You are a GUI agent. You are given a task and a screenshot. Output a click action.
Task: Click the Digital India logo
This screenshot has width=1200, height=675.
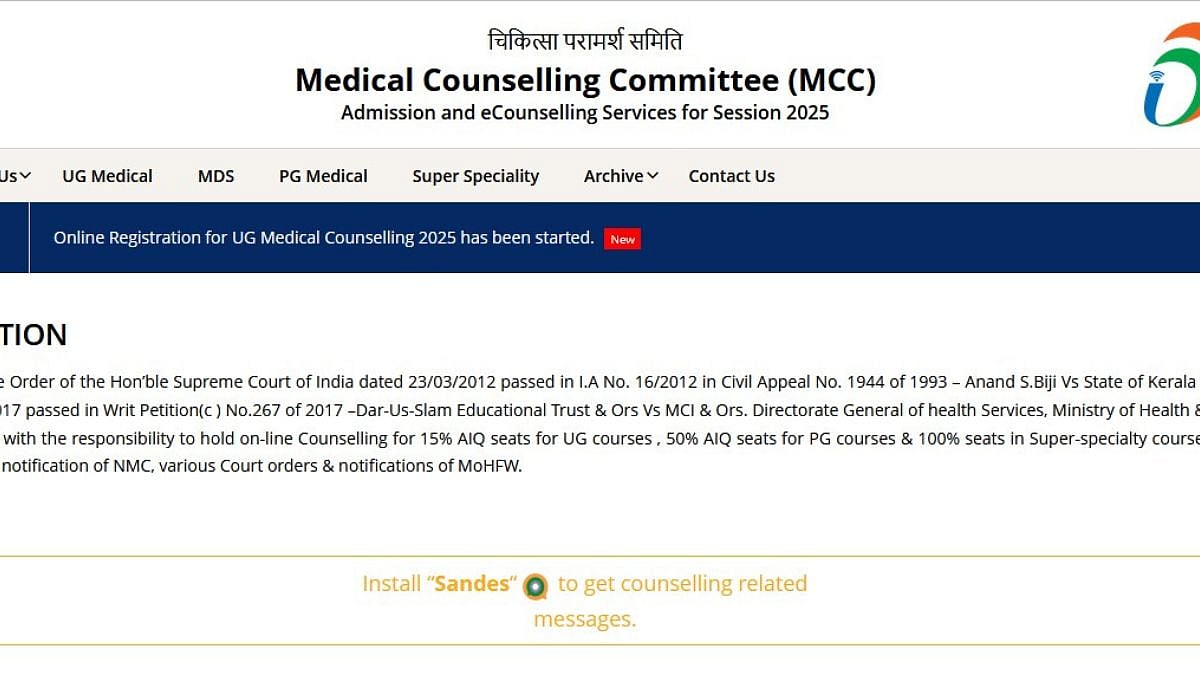click(x=1172, y=76)
